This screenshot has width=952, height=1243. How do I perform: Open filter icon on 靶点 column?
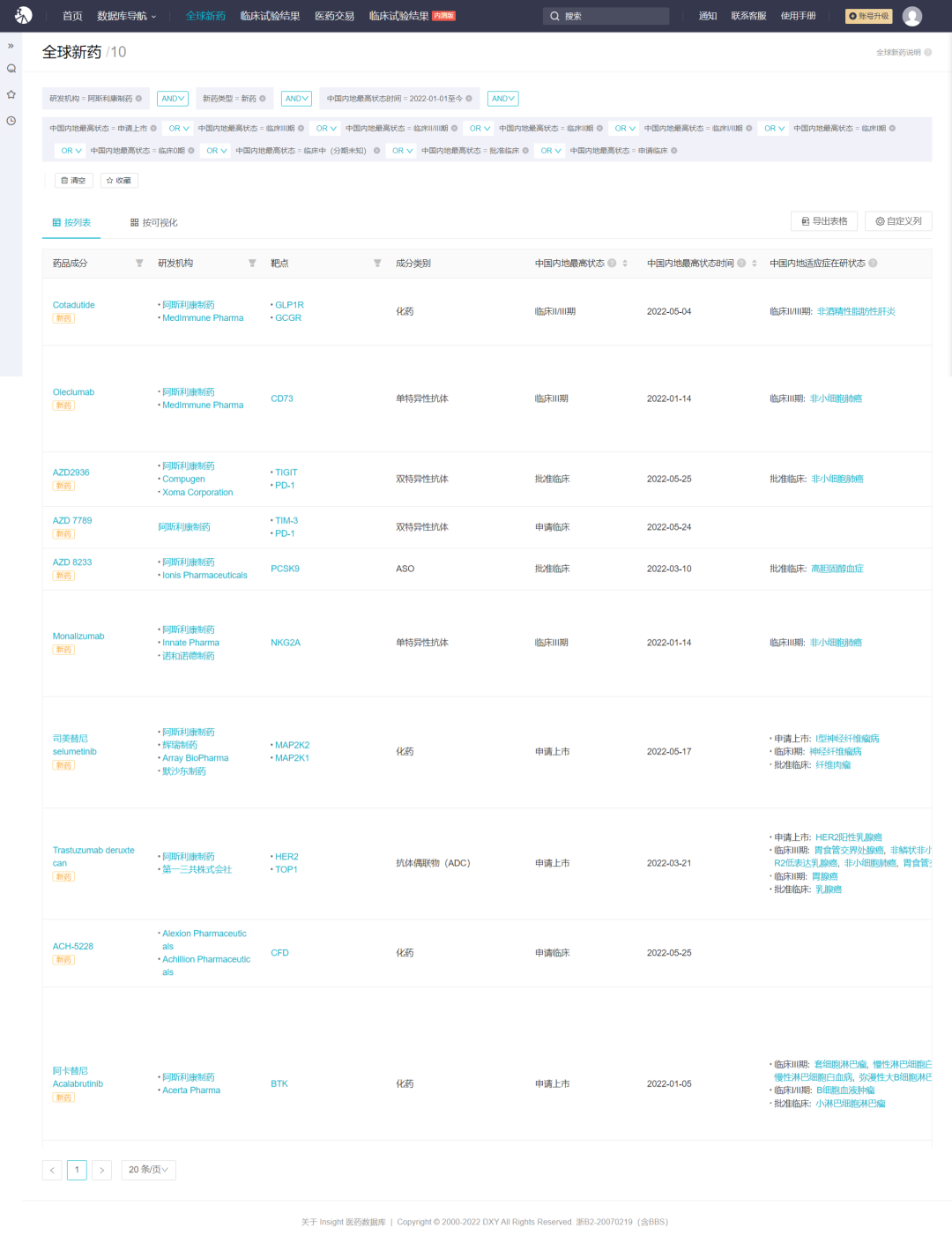(x=377, y=264)
